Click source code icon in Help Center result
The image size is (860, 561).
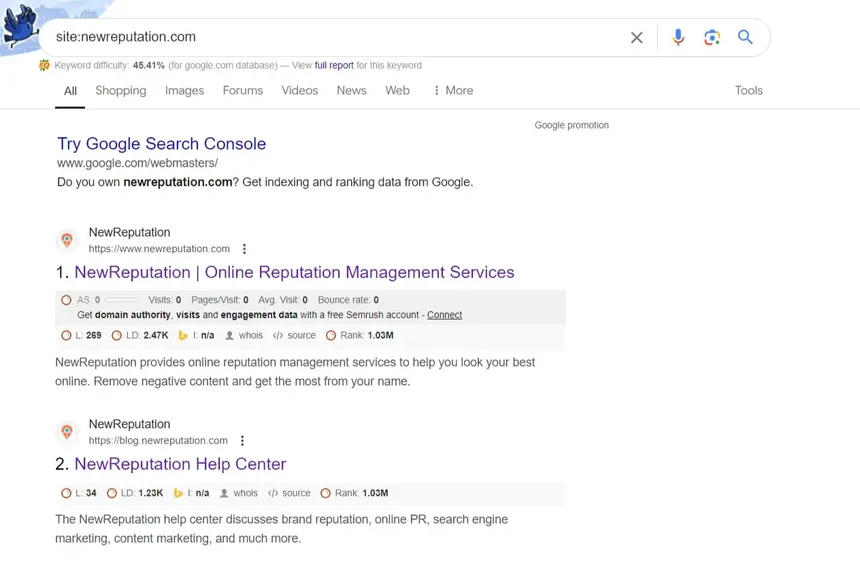coord(273,494)
